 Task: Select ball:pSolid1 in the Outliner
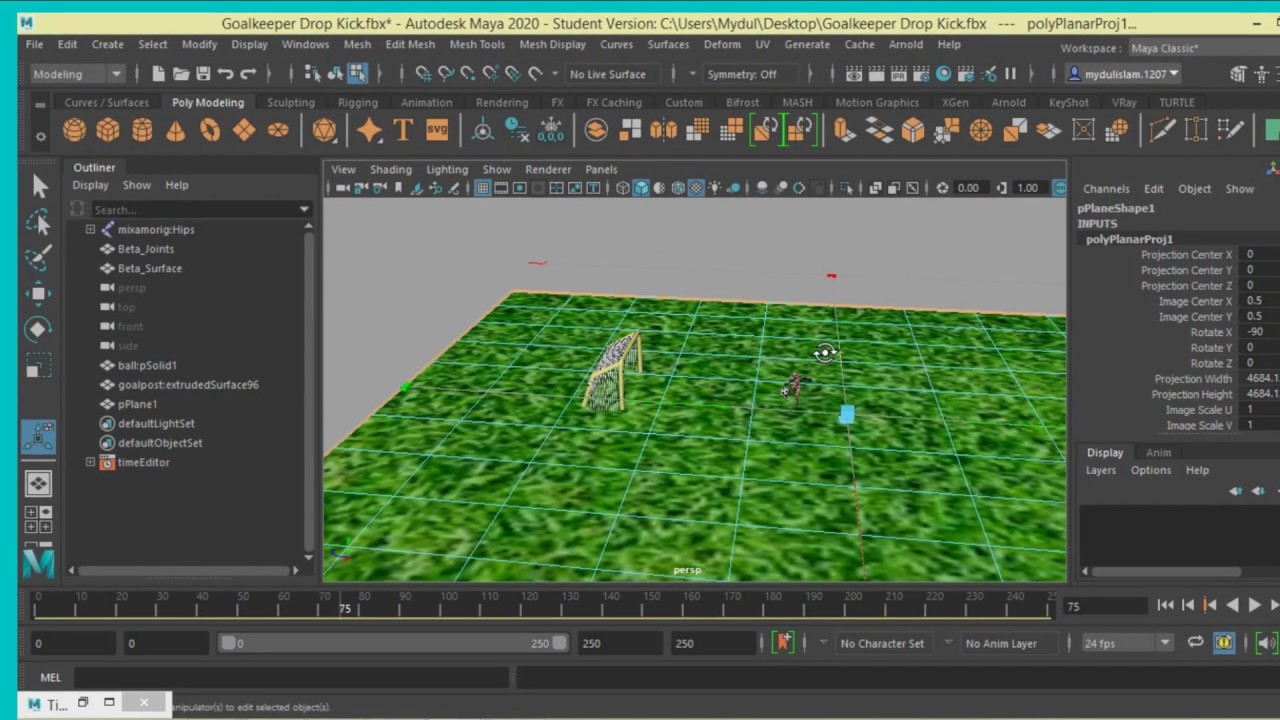(x=147, y=365)
